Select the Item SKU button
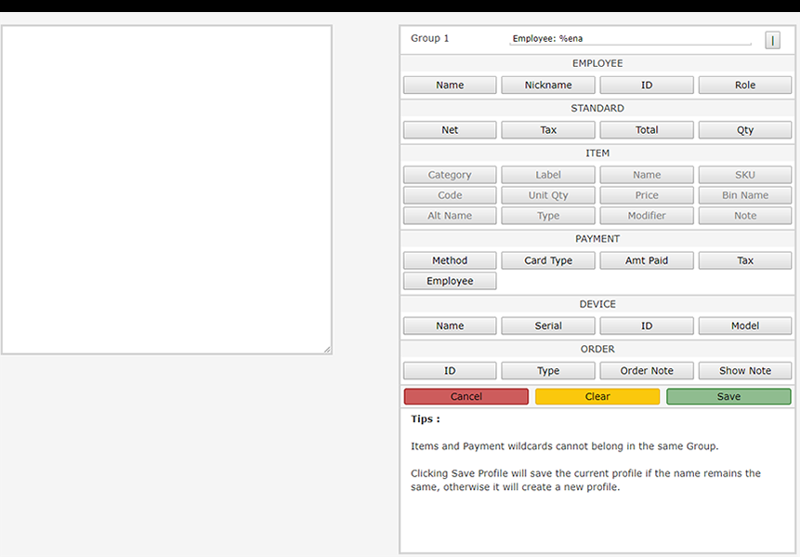This screenshot has height=557, width=800. [745, 175]
